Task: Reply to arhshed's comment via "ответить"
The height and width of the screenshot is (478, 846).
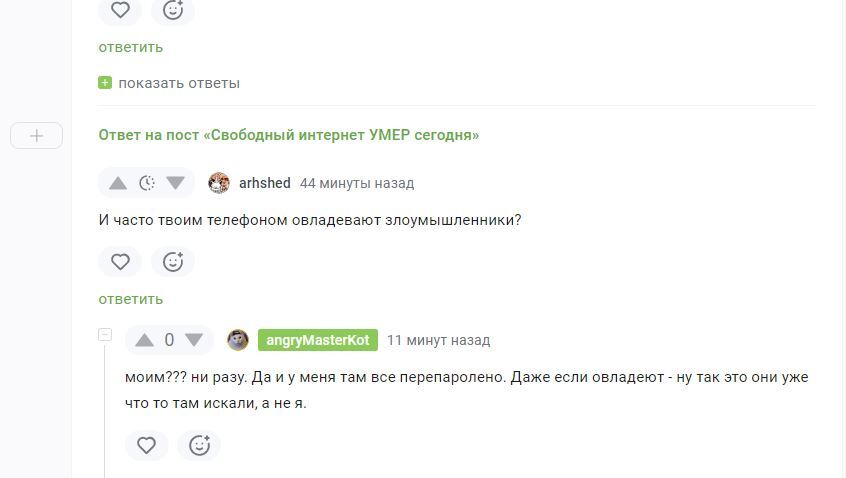Action: [x=130, y=299]
